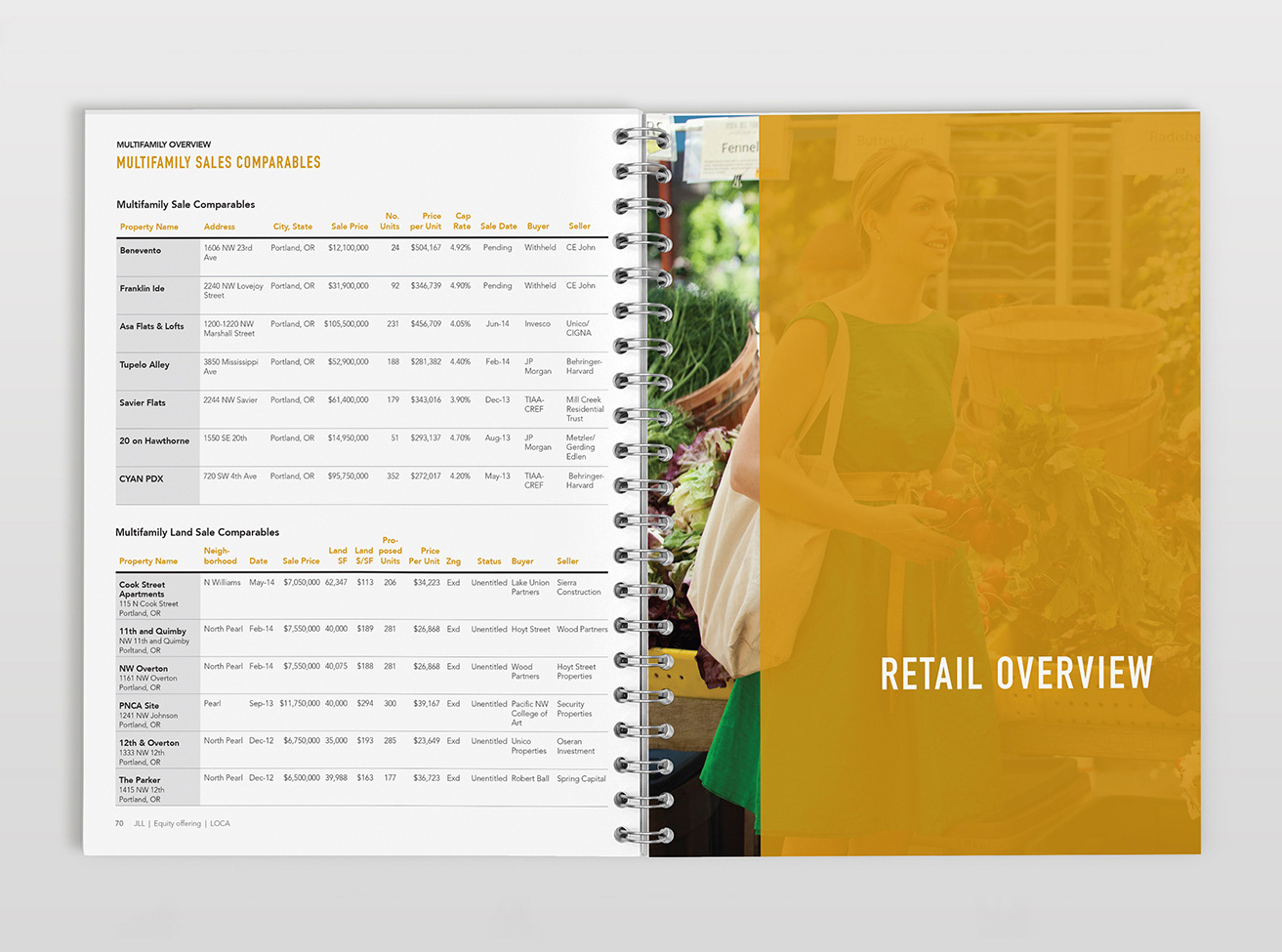The image size is (1282, 952).
Task: Select the '$105,500,000' sale price cell
Action: (347, 324)
